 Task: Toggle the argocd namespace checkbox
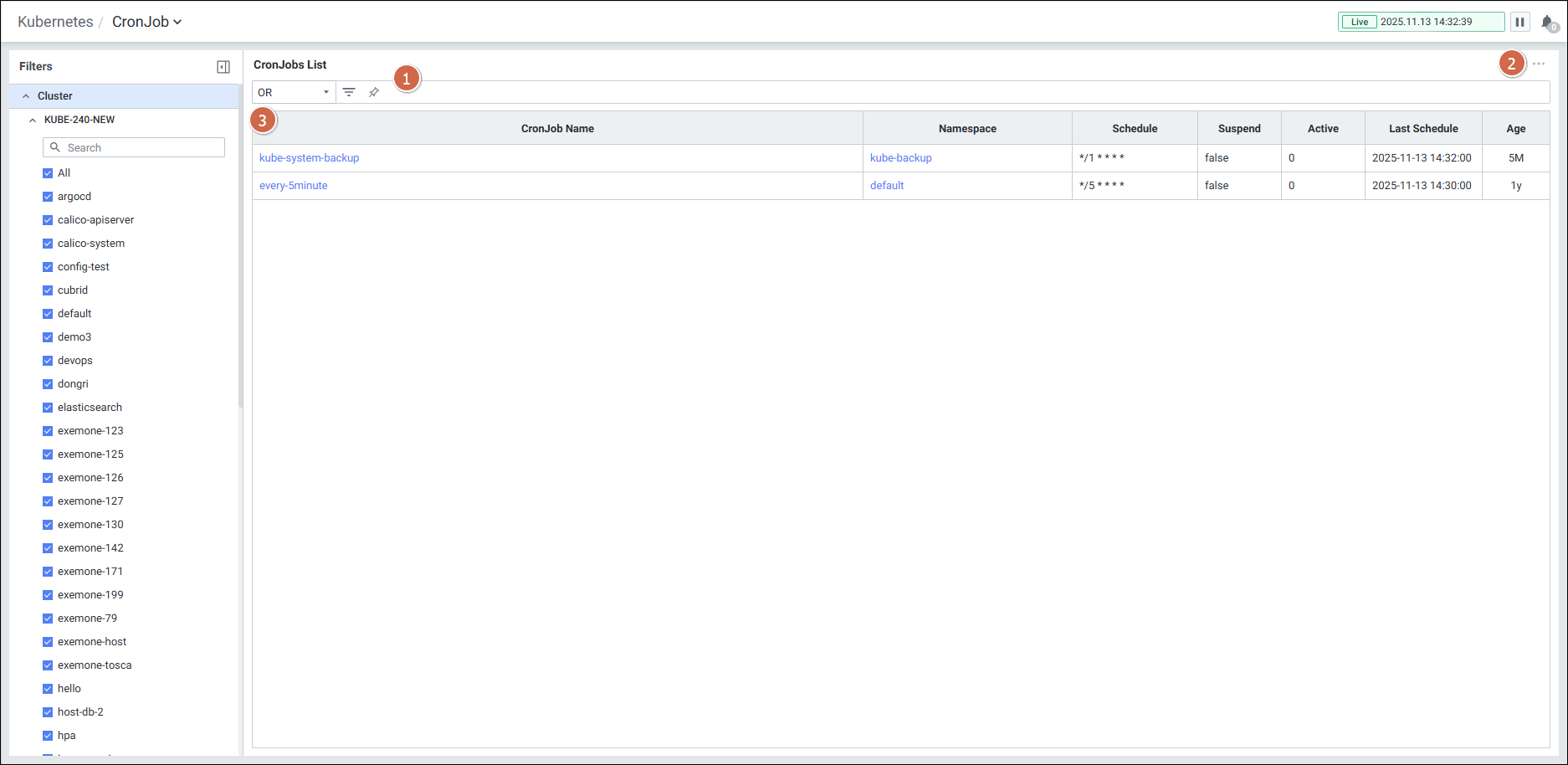pos(48,197)
